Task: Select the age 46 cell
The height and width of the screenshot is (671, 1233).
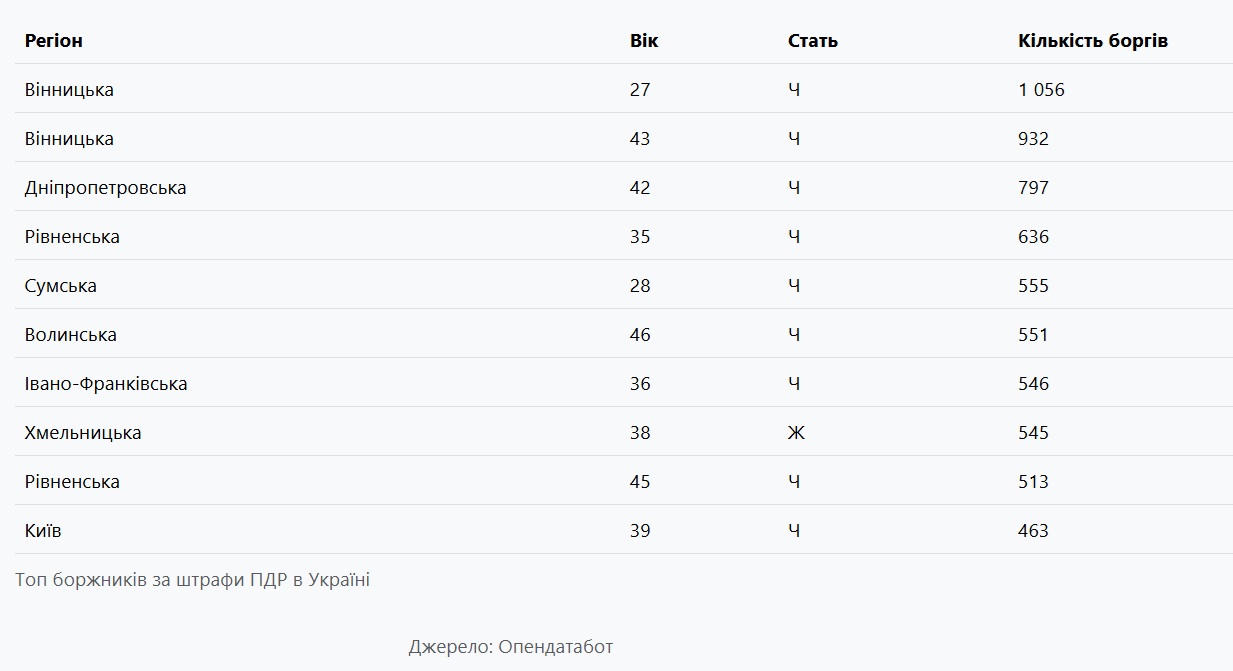Action: point(640,335)
